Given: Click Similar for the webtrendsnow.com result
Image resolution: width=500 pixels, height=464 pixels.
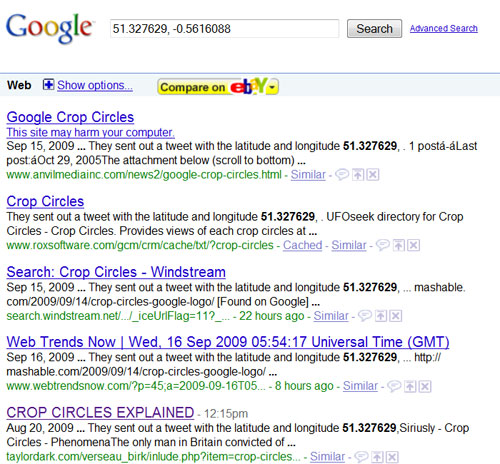Looking at the screenshot, I should point(360,386).
